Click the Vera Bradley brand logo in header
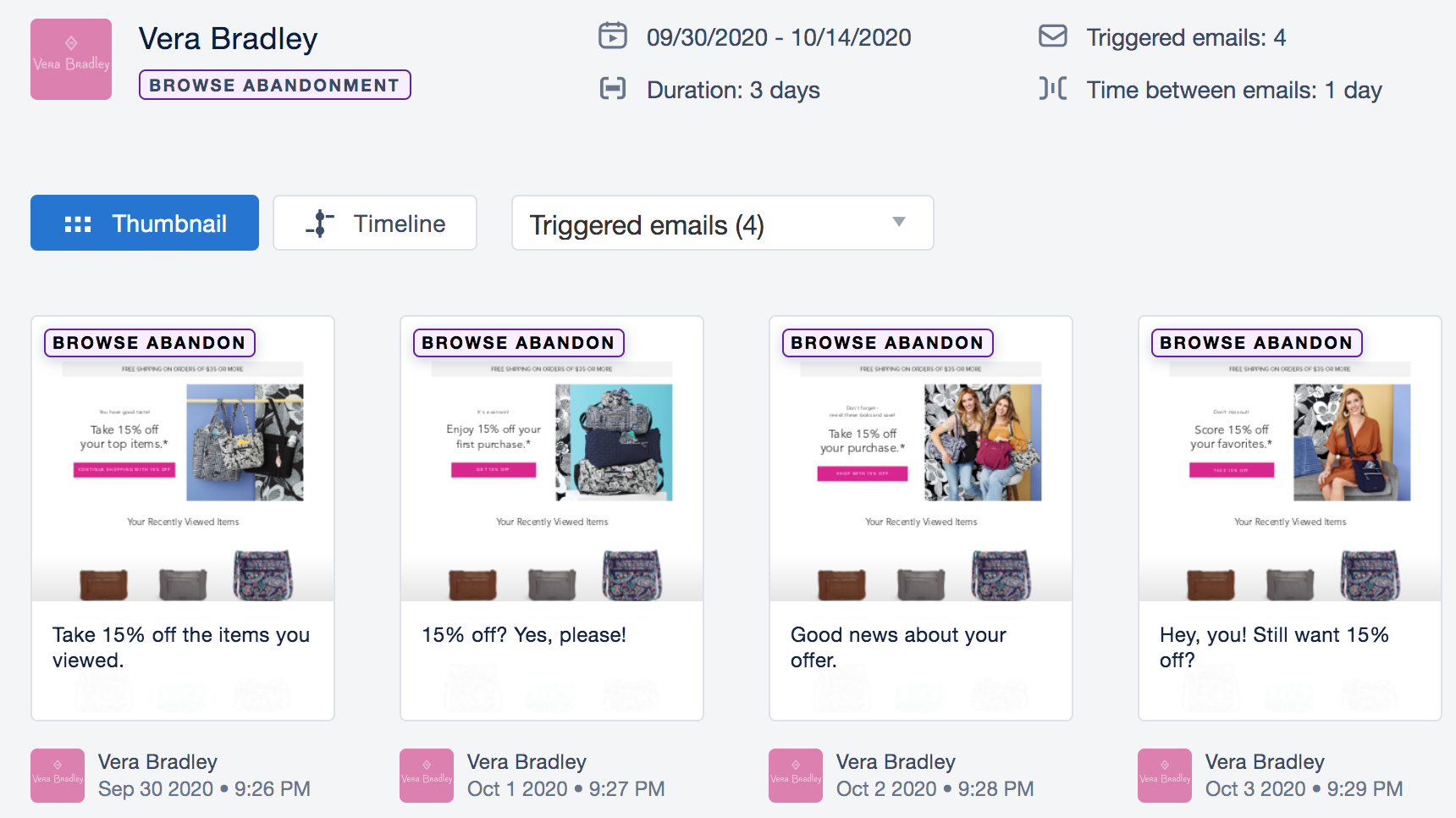 coord(71,59)
